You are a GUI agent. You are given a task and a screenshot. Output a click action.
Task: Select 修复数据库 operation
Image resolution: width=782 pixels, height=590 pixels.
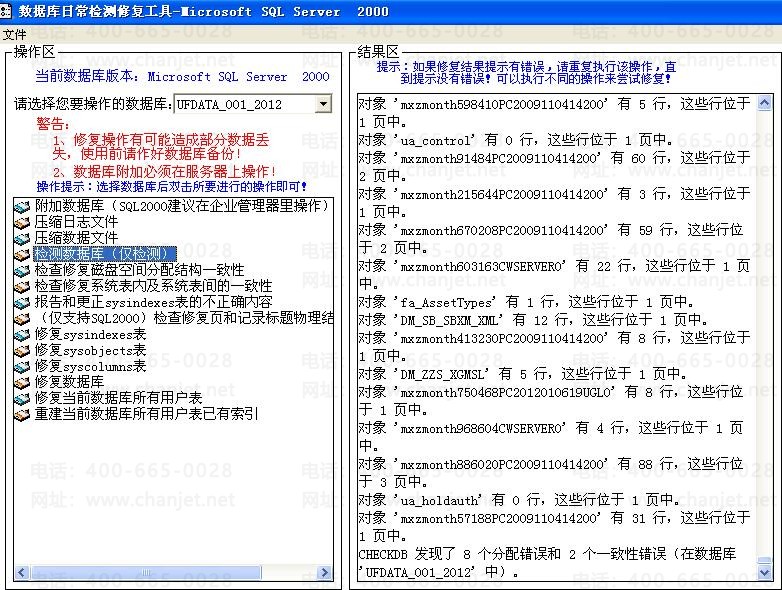pyautogui.click(x=69, y=382)
